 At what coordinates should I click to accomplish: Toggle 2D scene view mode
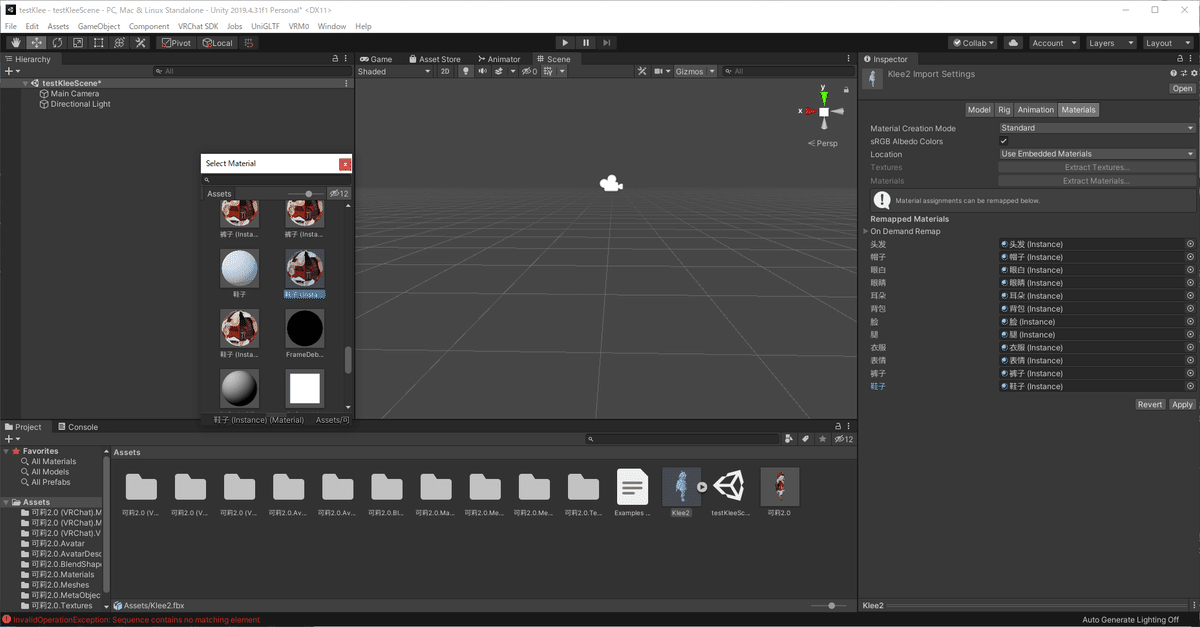[x=445, y=71]
